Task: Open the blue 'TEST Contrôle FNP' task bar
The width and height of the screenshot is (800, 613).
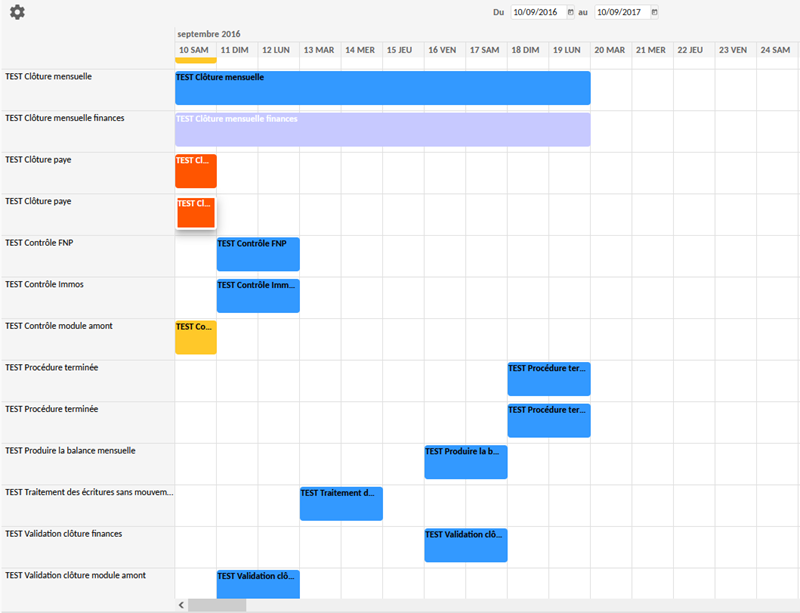Action: (258, 254)
